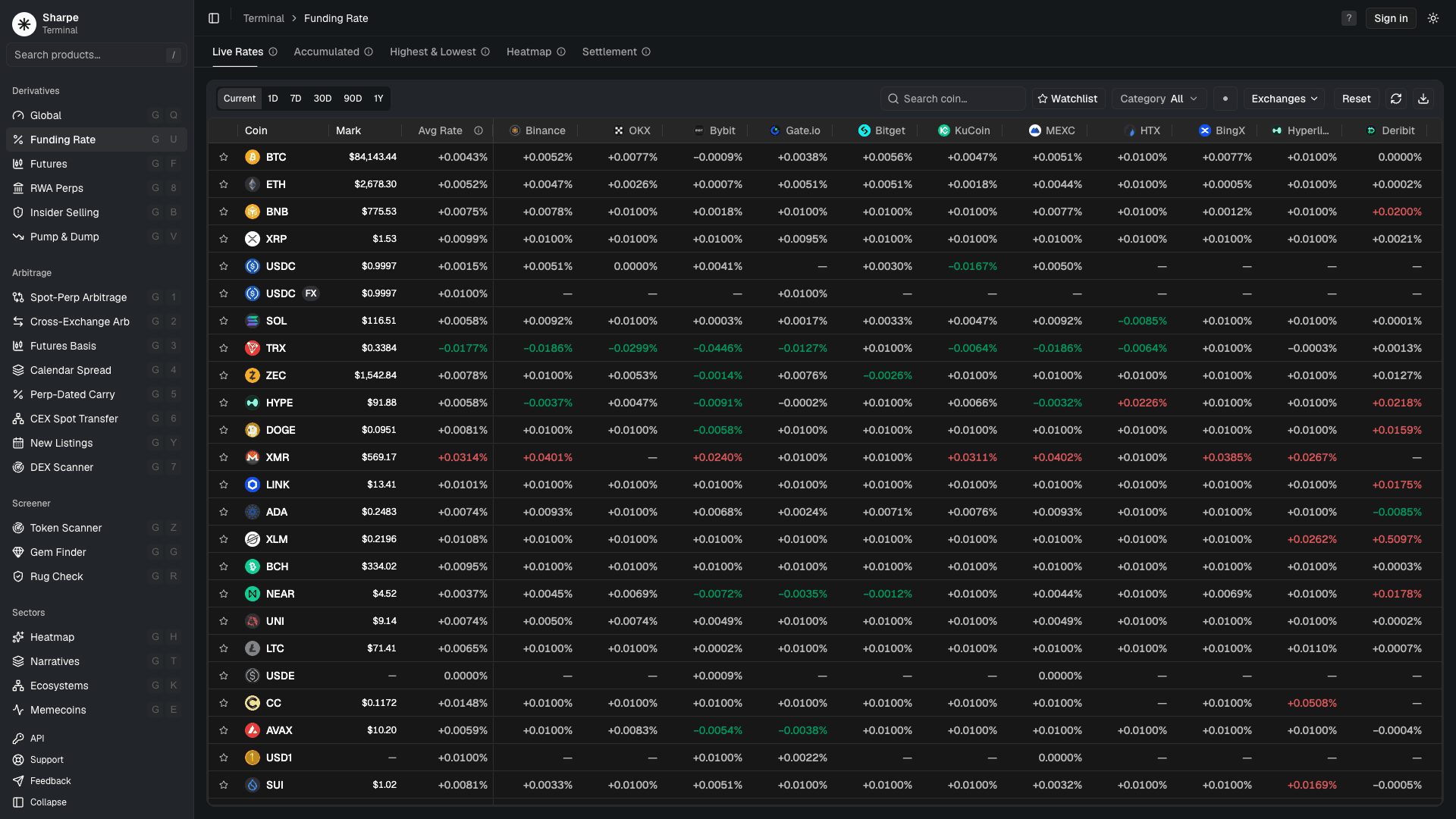Screen dimensions: 1456x819
Task: Toggle the sidebar panel icon
Action: [x=214, y=18]
